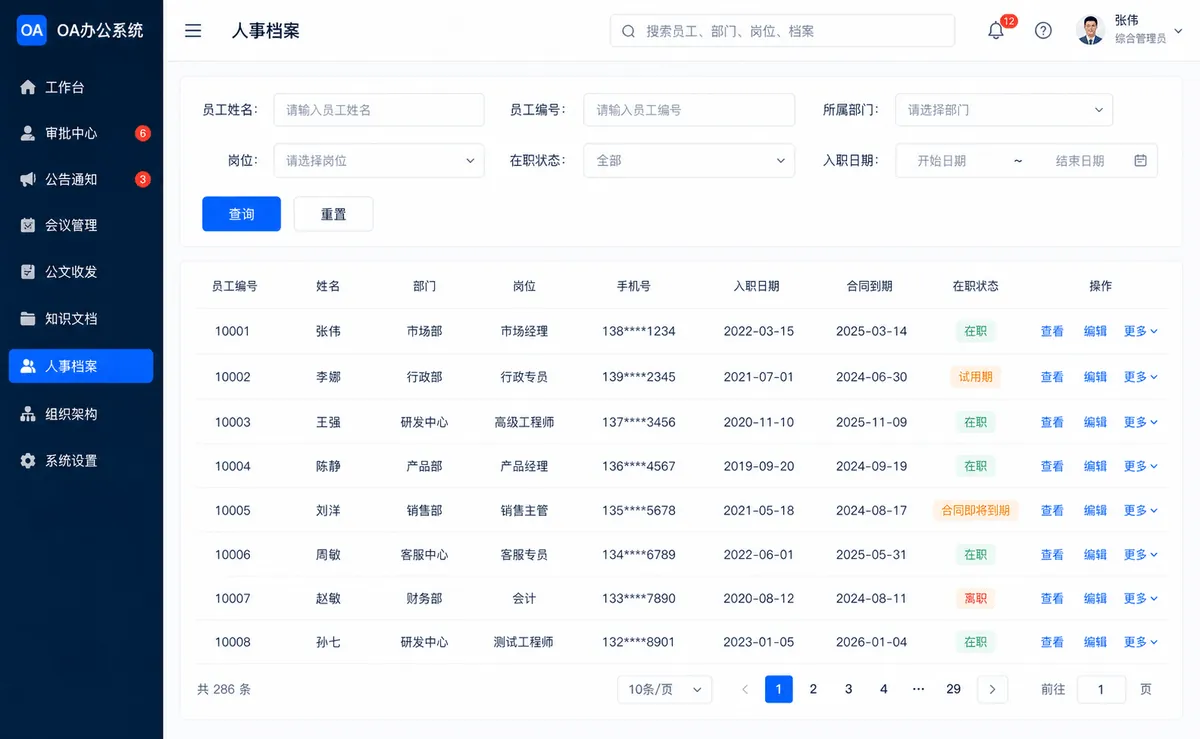Click the 会议管理 calendar icon
Screen dimensions: 1200x739
28,225
